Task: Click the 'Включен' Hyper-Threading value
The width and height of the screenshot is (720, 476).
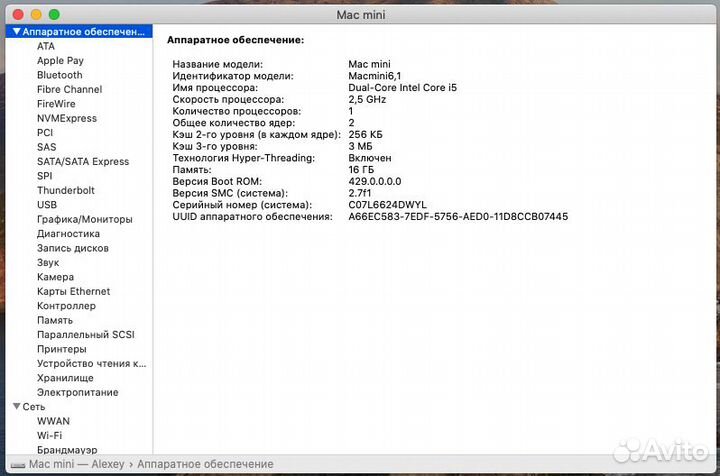Action: click(370, 158)
